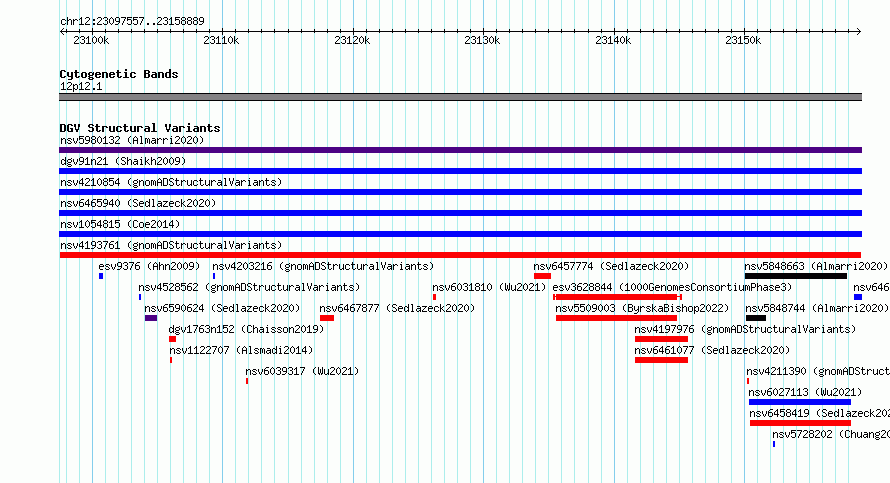Select the red nsv5509003 feature bar
Screen dimensions: 890x483
point(616,318)
